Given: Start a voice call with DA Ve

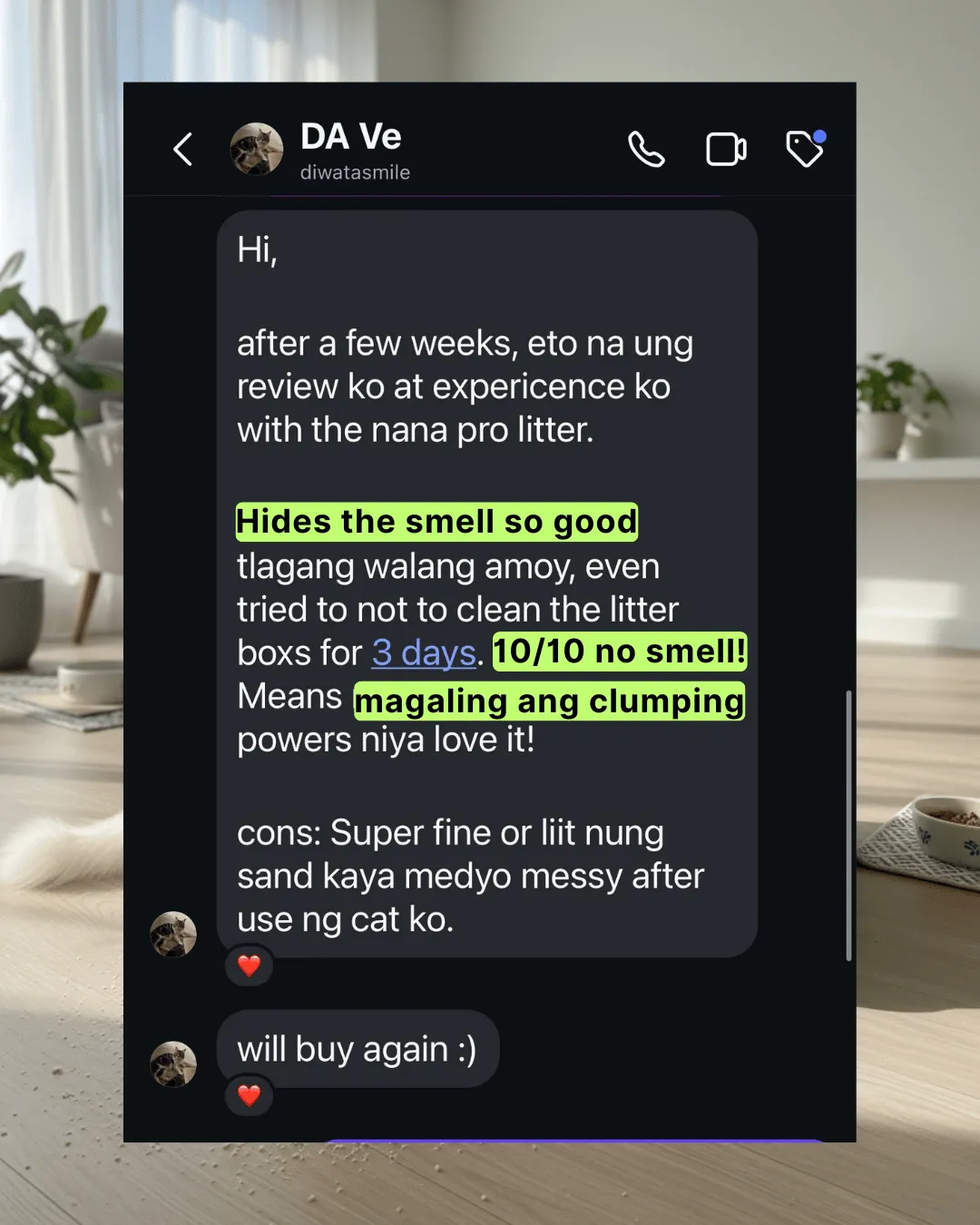Looking at the screenshot, I should 646,150.
